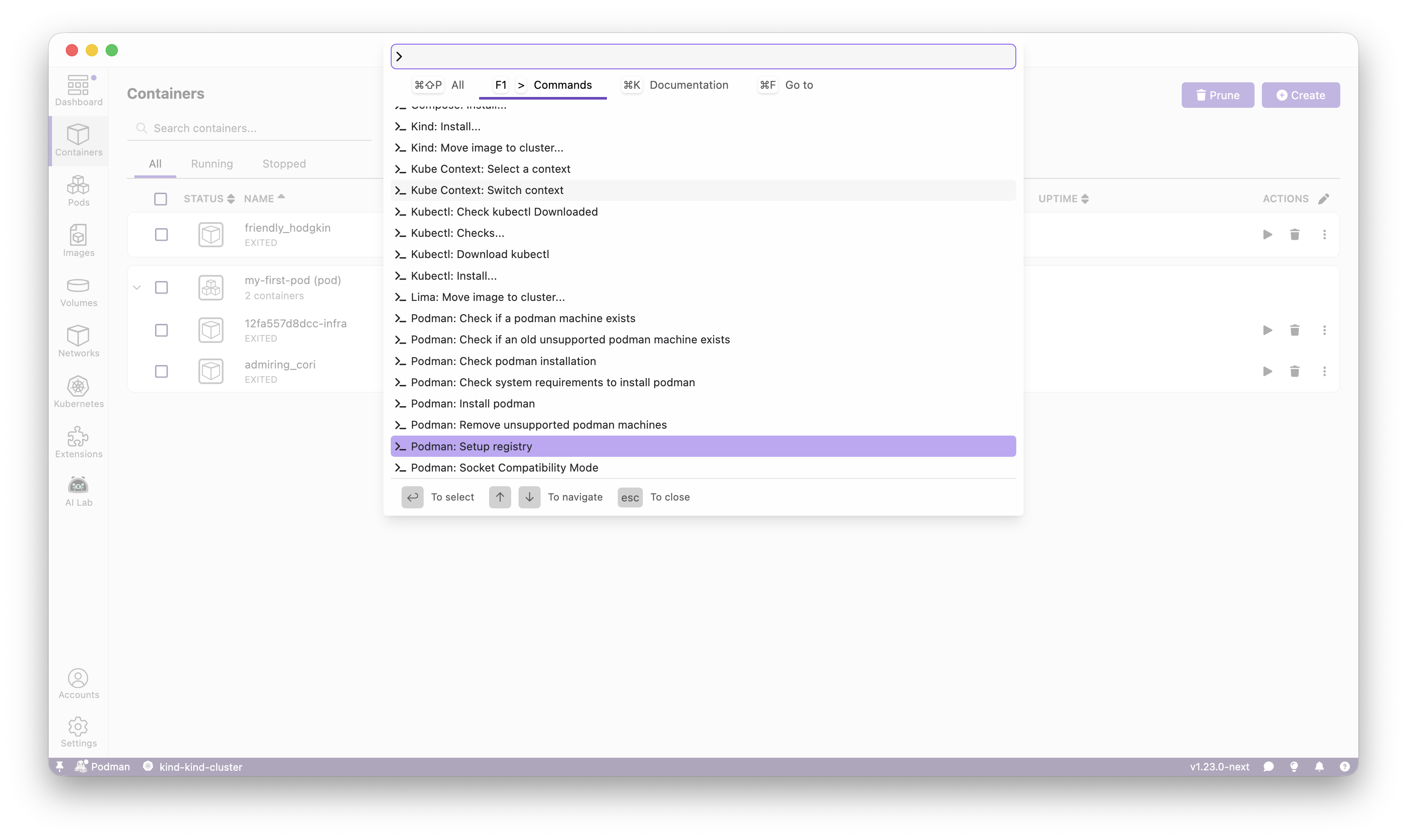Image resolution: width=1407 pixels, height=840 pixels.
Task: Open the Networks panel
Action: pyautogui.click(x=78, y=340)
